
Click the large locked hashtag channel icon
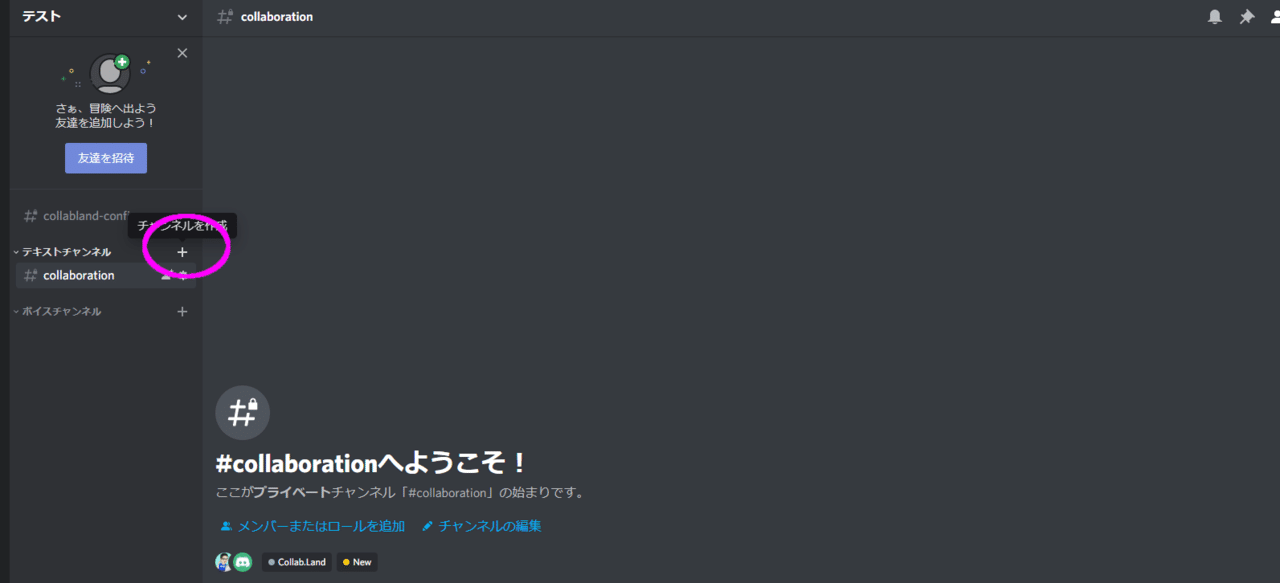point(243,413)
